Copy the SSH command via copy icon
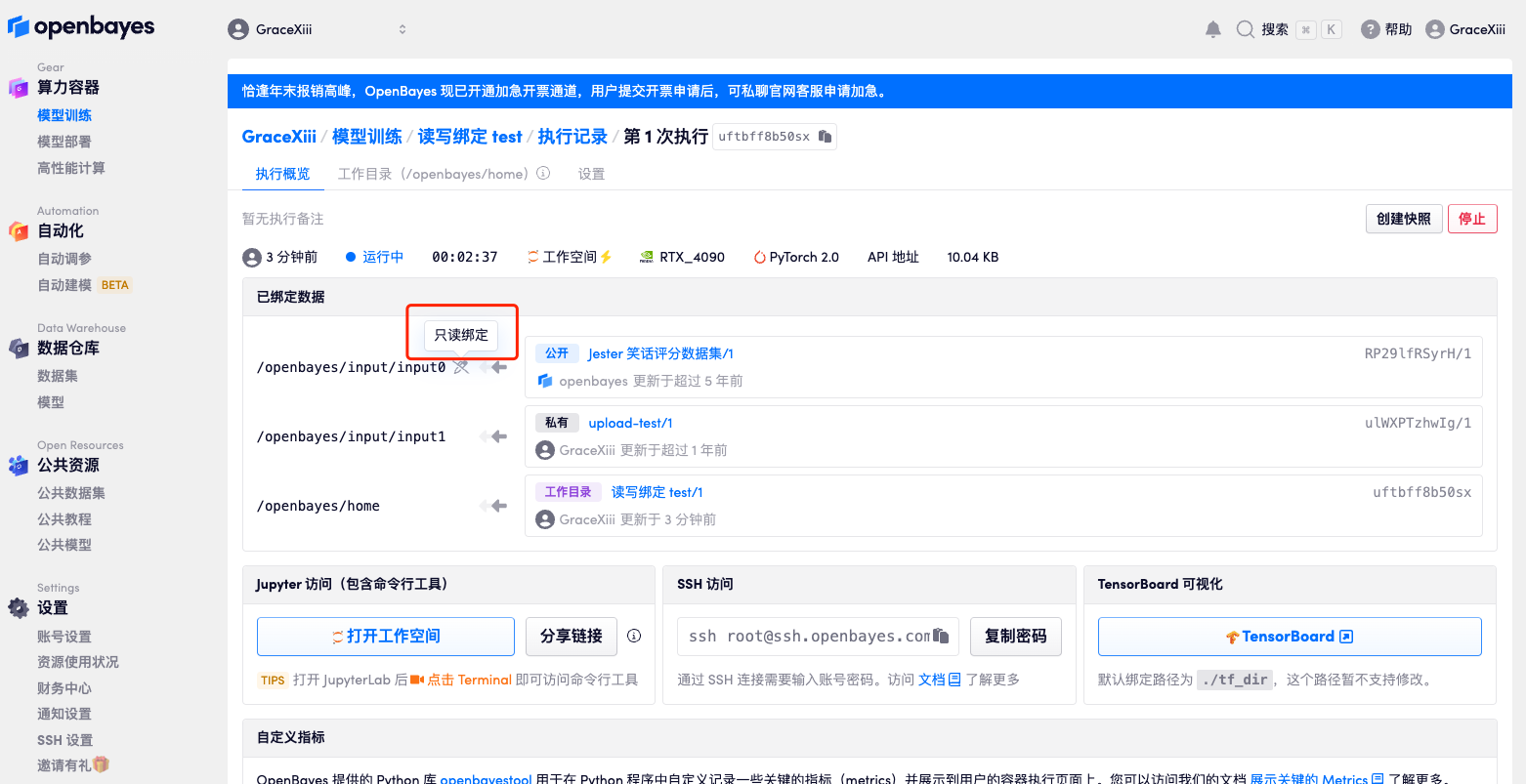This screenshot has height=784, width=1526. (x=939, y=636)
